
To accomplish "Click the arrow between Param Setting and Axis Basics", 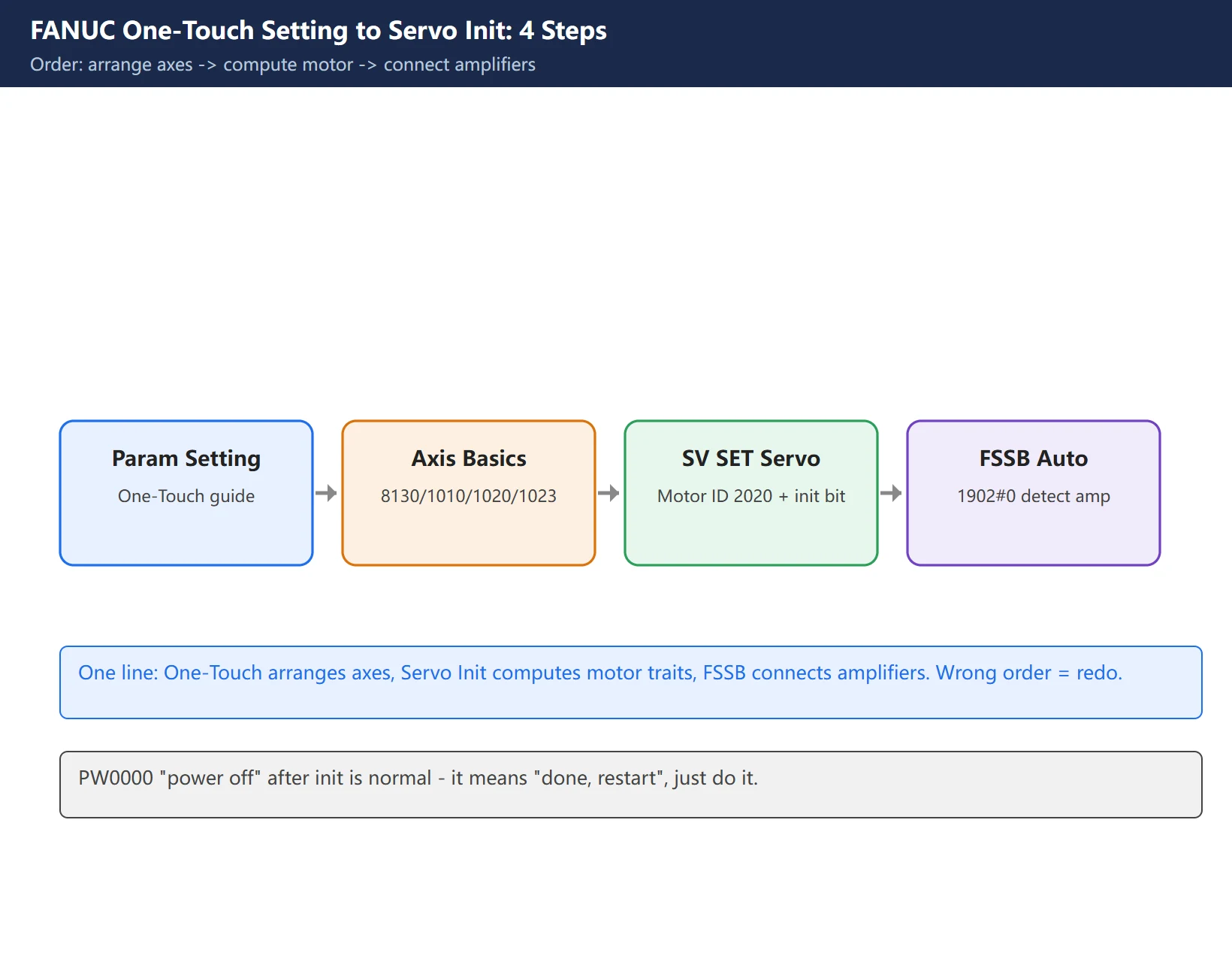I will [x=326, y=493].
